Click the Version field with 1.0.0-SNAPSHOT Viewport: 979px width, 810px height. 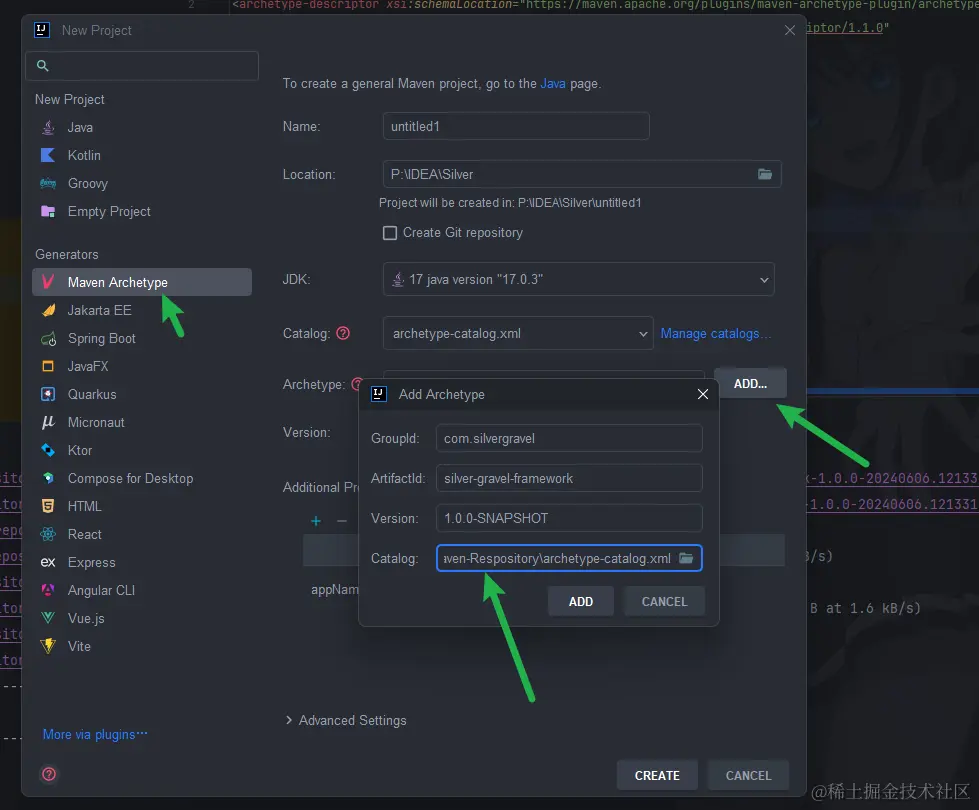click(x=569, y=518)
